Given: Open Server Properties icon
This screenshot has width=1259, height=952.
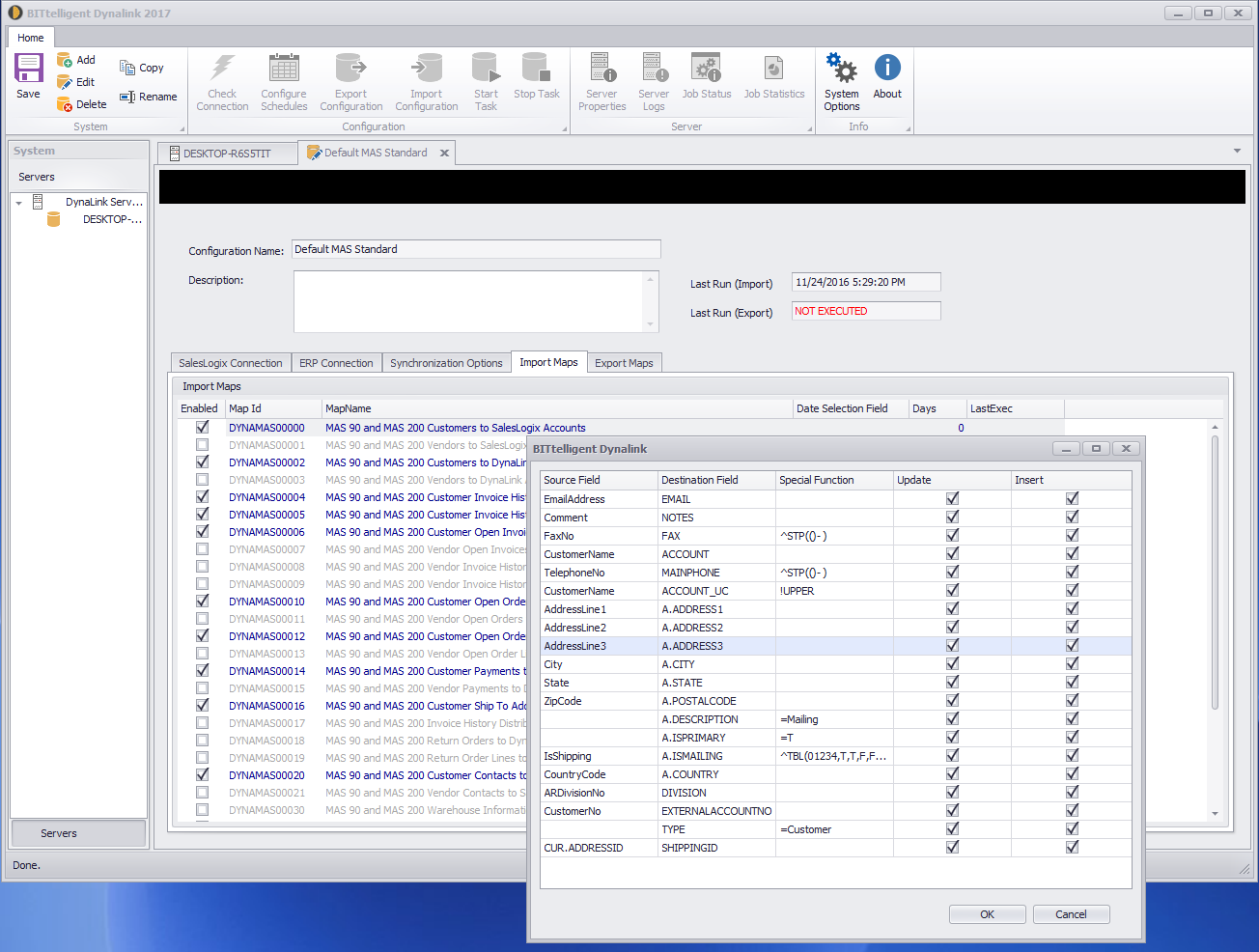Looking at the screenshot, I should (x=602, y=68).
